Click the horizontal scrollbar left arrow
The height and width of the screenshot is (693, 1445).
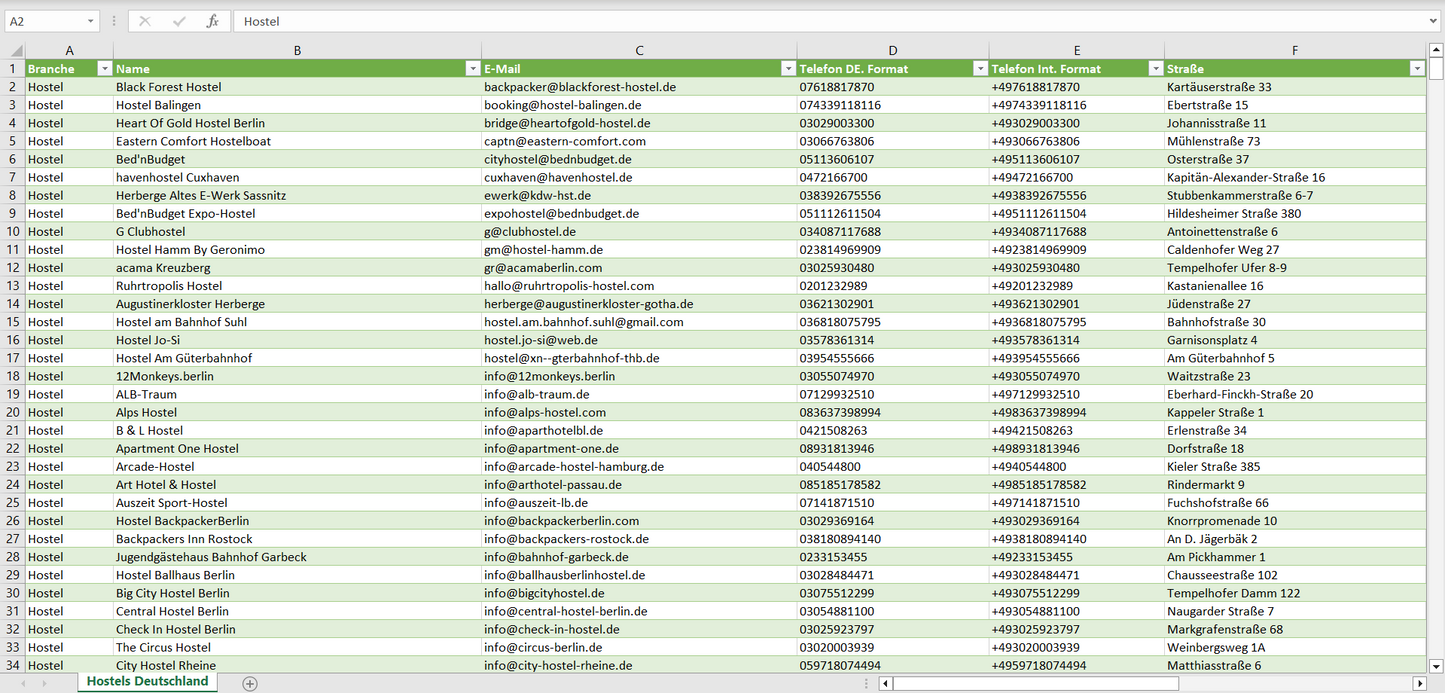pos(885,684)
